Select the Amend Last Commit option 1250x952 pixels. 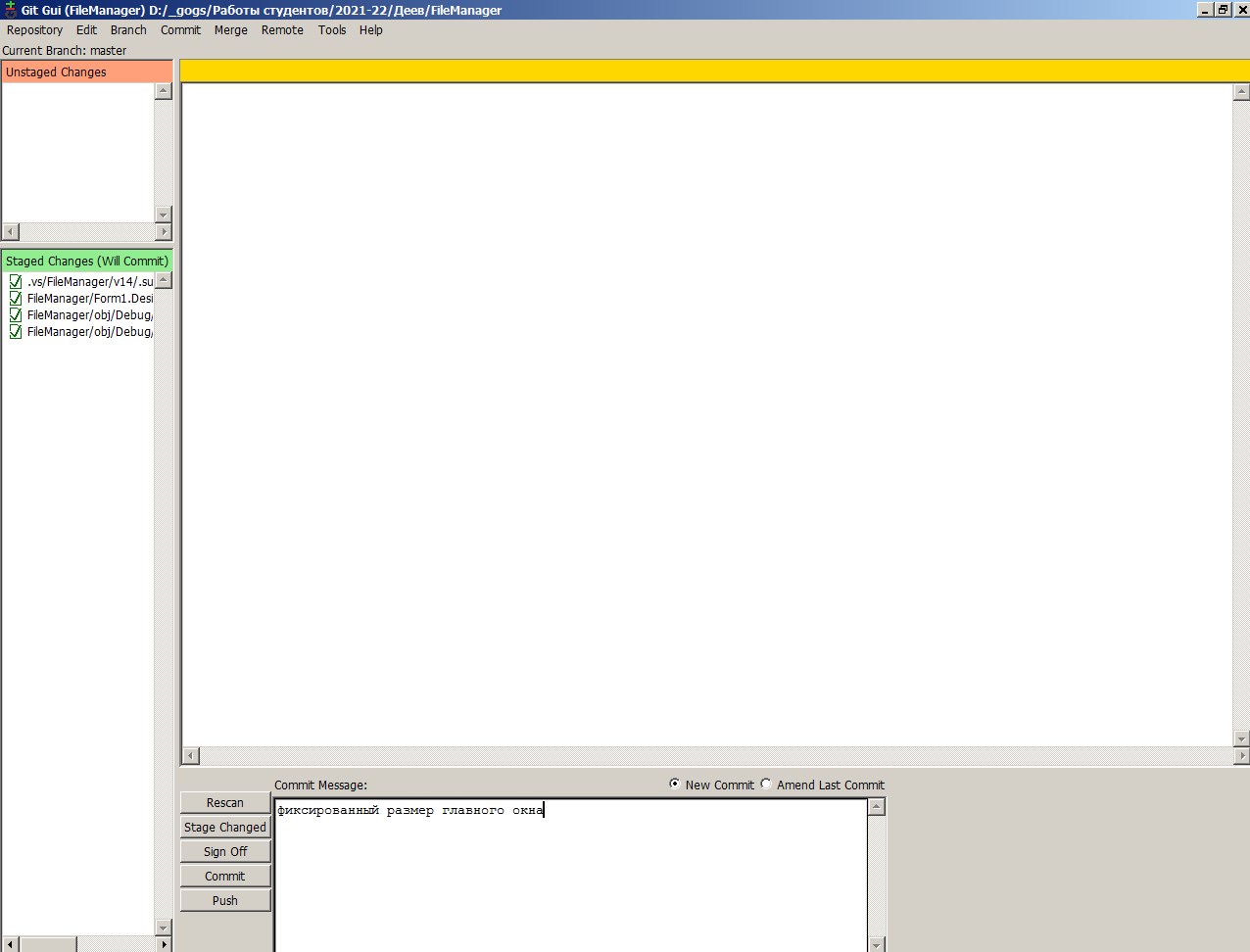(x=767, y=785)
